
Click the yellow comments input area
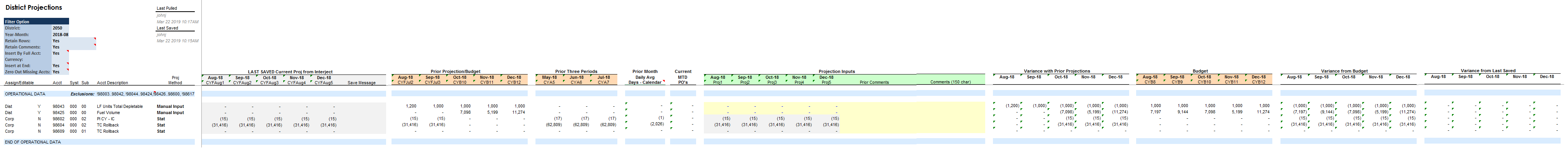(x=912, y=117)
